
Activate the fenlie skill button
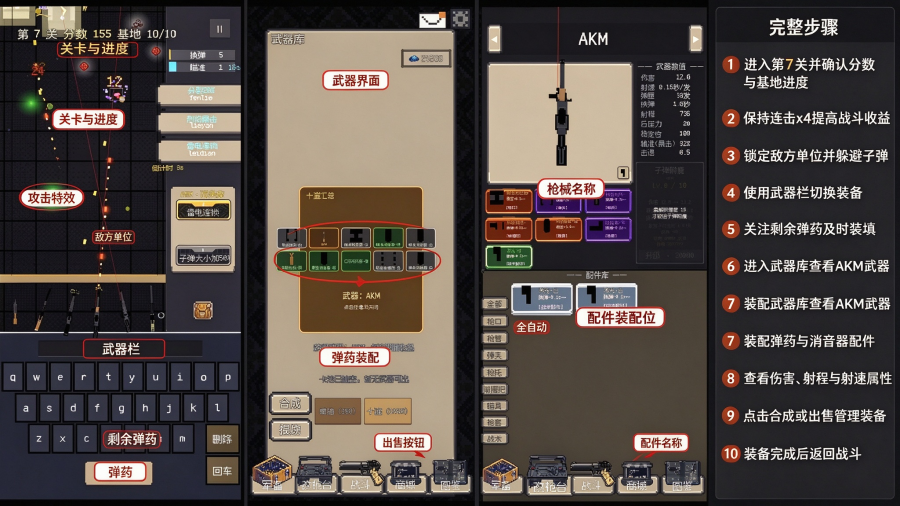tap(200, 95)
